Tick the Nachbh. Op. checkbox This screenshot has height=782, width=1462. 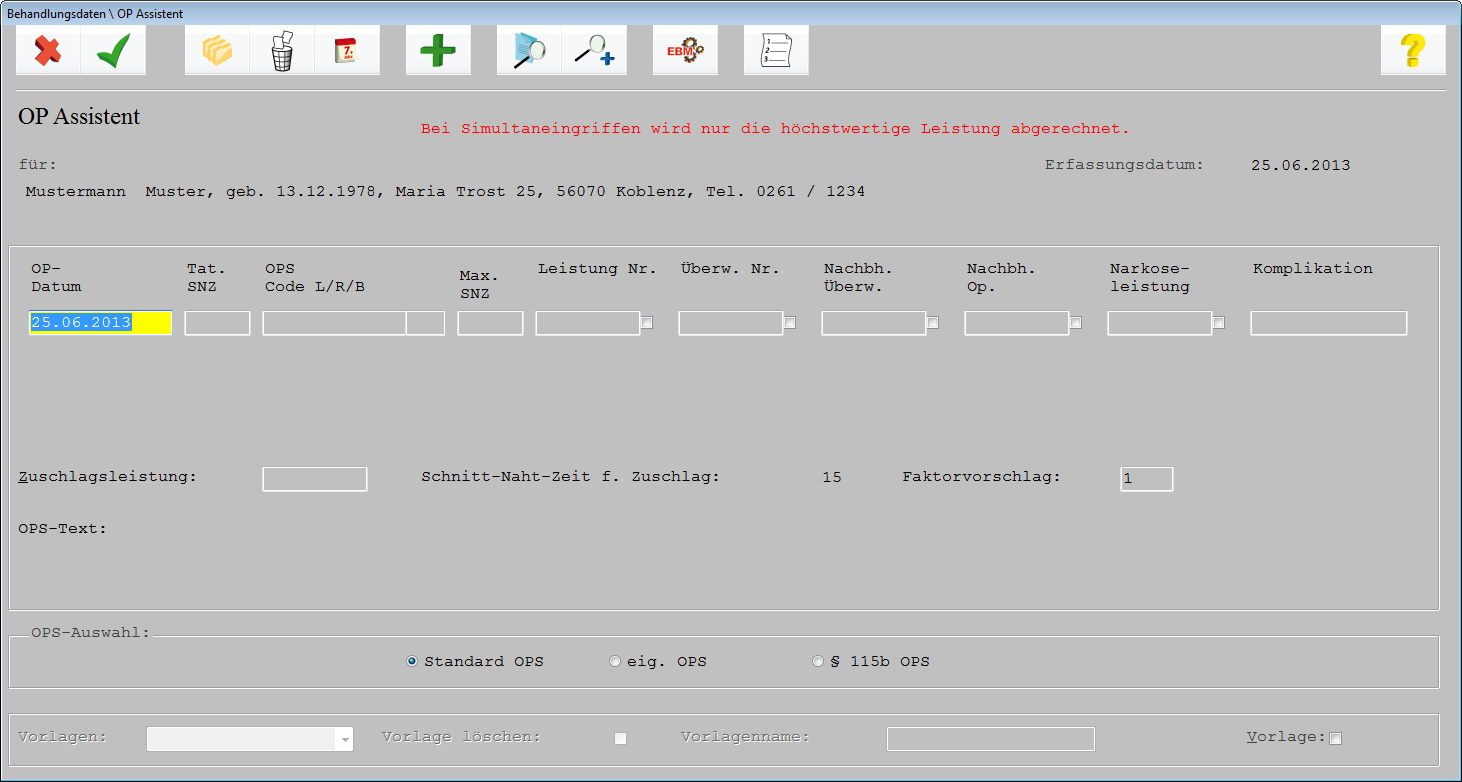coord(1076,323)
